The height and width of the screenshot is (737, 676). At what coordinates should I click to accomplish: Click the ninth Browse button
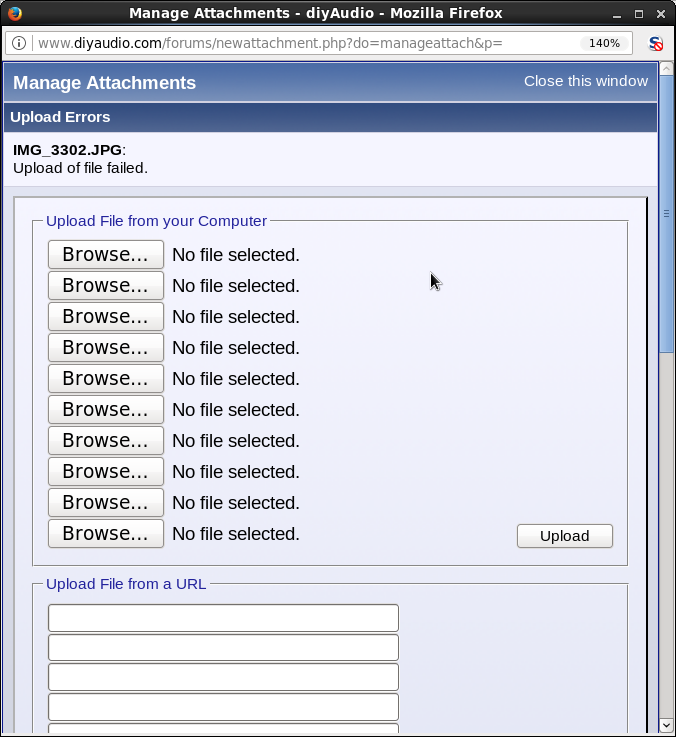pyautogui.click(x=106, y=503)
